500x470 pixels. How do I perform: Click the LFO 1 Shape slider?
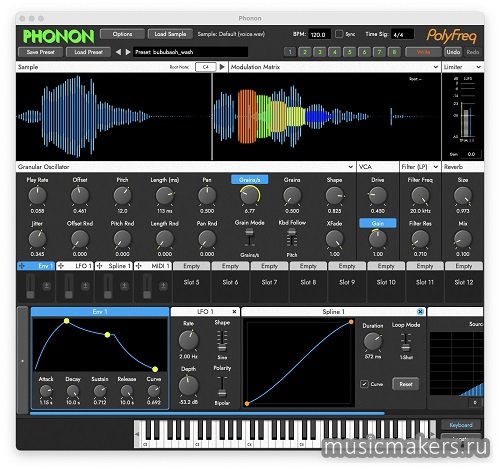(222, 341)
